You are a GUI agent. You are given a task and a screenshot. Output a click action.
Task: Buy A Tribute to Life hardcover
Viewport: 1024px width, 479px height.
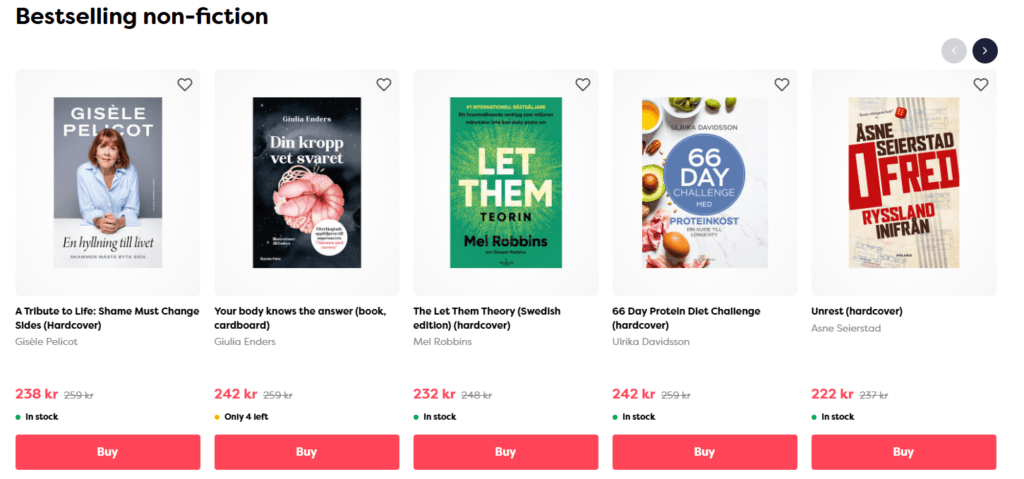coord(108,452)
